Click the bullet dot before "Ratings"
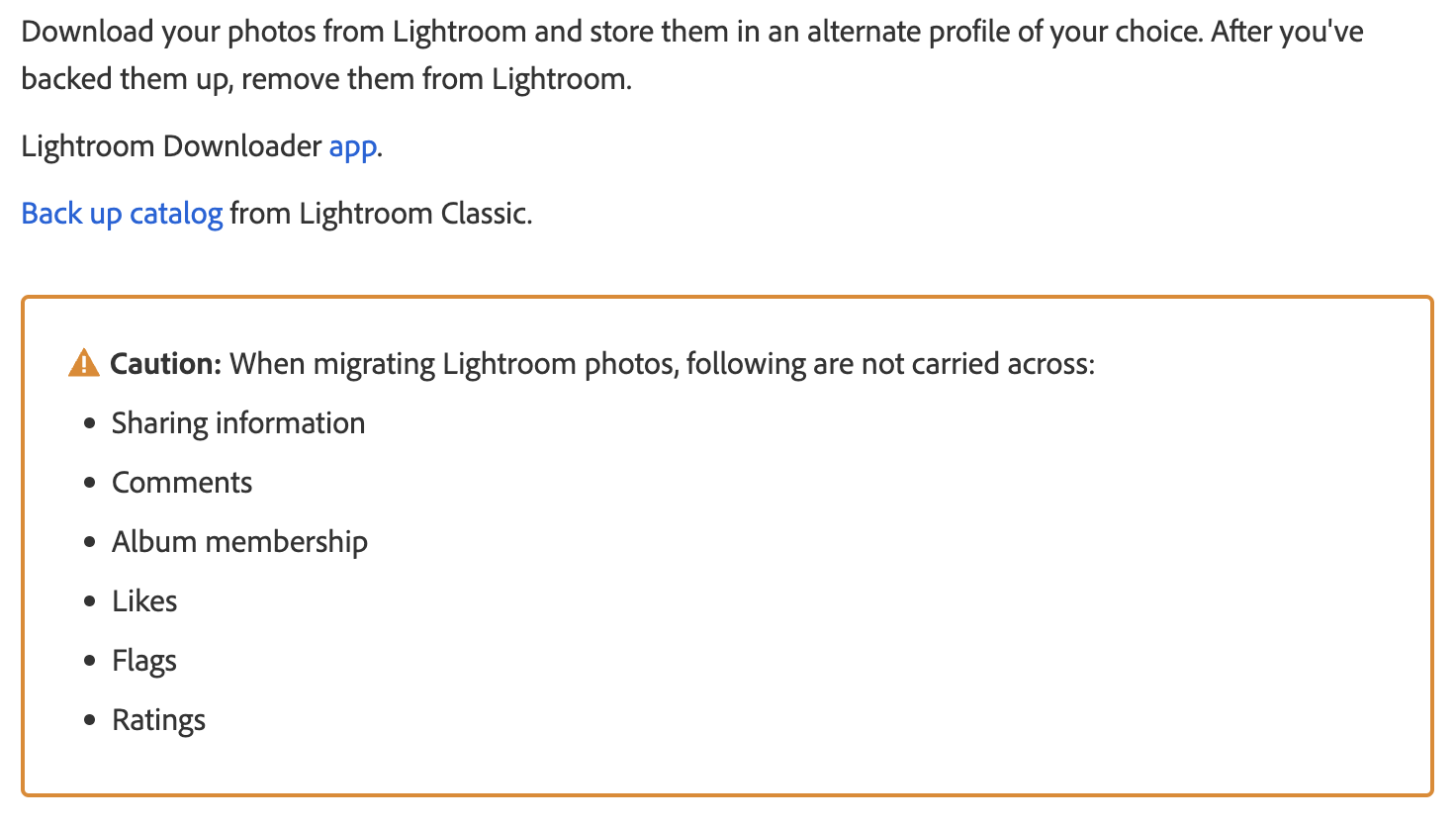 click(x=90, y=720)
